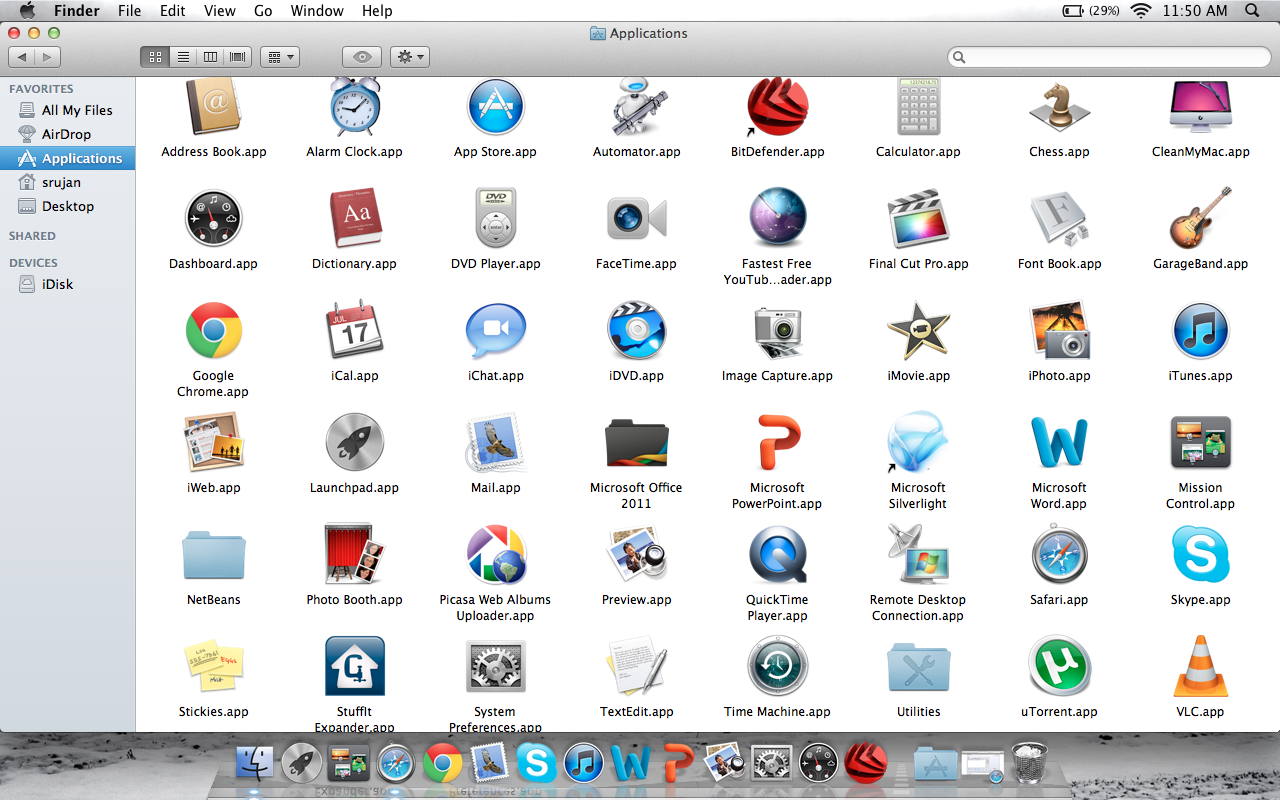The image size is (1280, 800).
Task: Select All My Files in sidebar
Action: point(68,110)
